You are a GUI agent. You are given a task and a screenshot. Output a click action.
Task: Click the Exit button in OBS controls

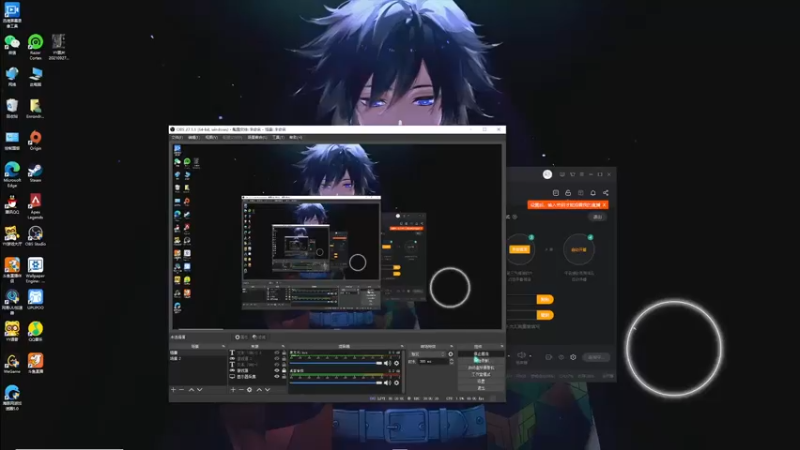coord(481,388)
